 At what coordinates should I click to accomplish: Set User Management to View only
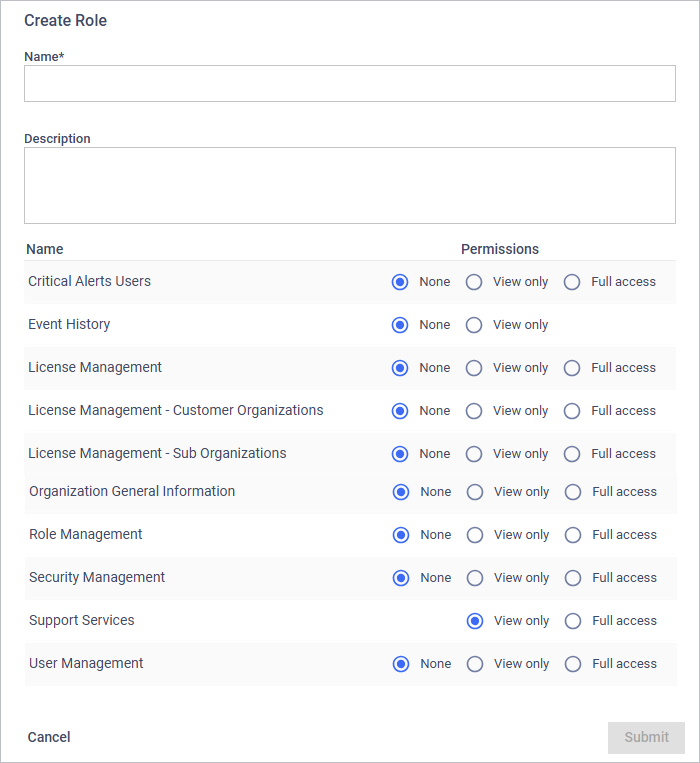[475, 664]
